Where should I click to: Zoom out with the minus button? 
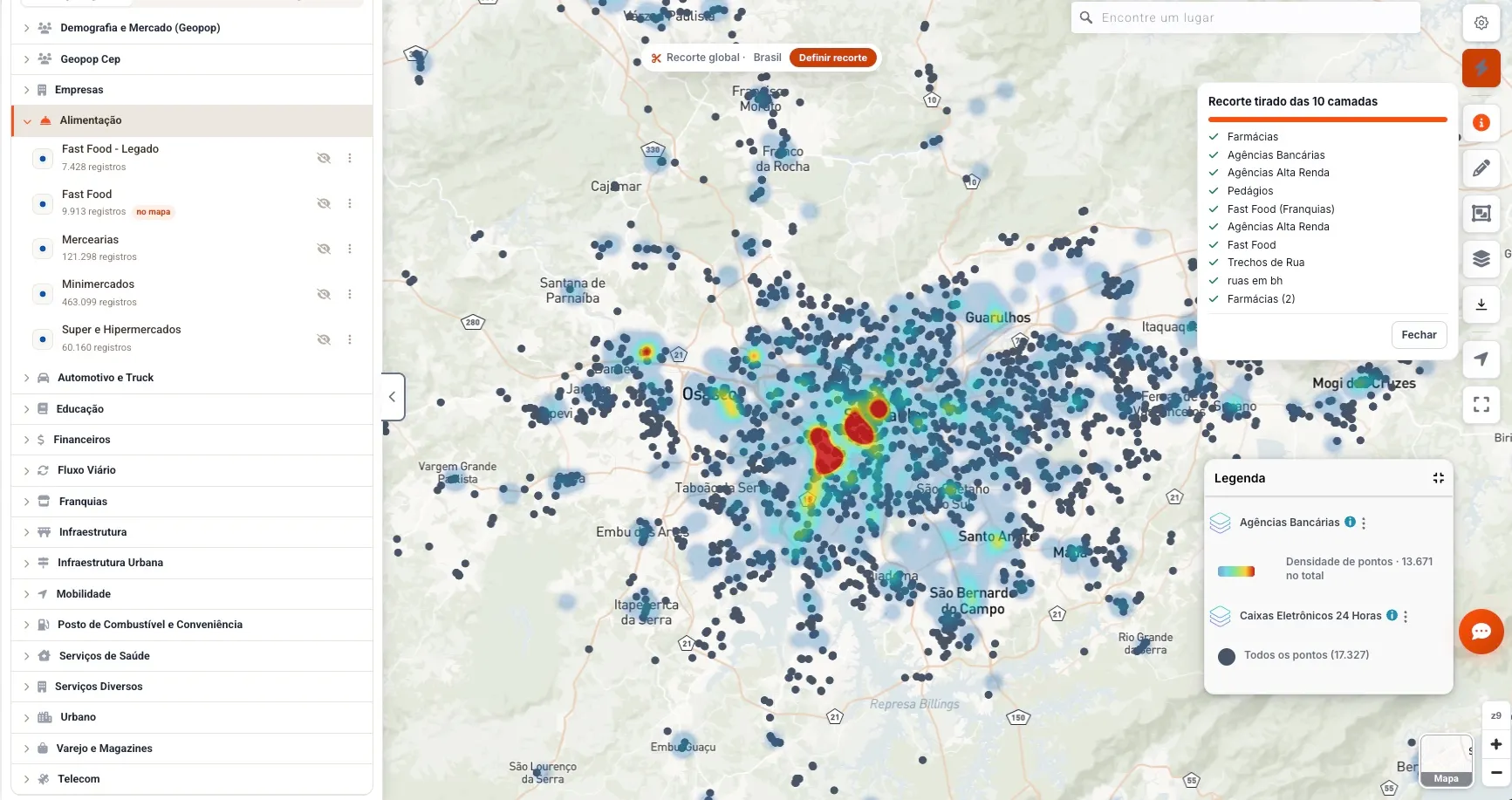(x=1495, y=773)
